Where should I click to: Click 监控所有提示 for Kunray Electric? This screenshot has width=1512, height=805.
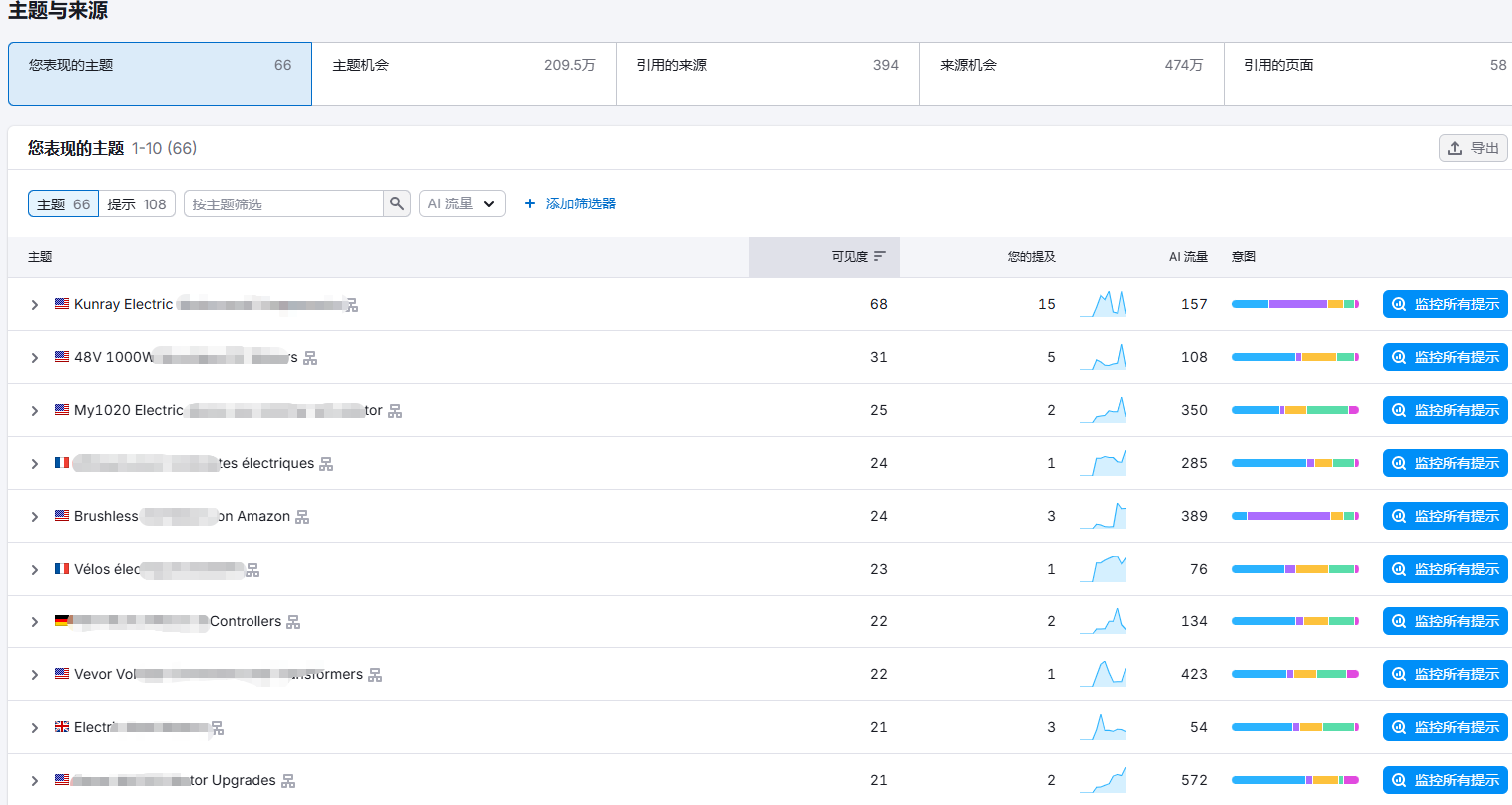[1445, 304]
